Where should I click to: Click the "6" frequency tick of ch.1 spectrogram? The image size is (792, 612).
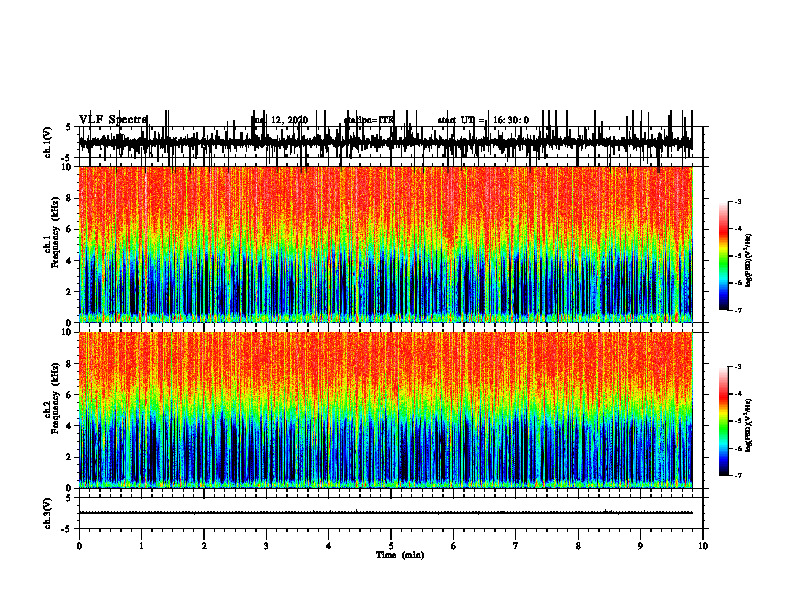pos(70,230)
